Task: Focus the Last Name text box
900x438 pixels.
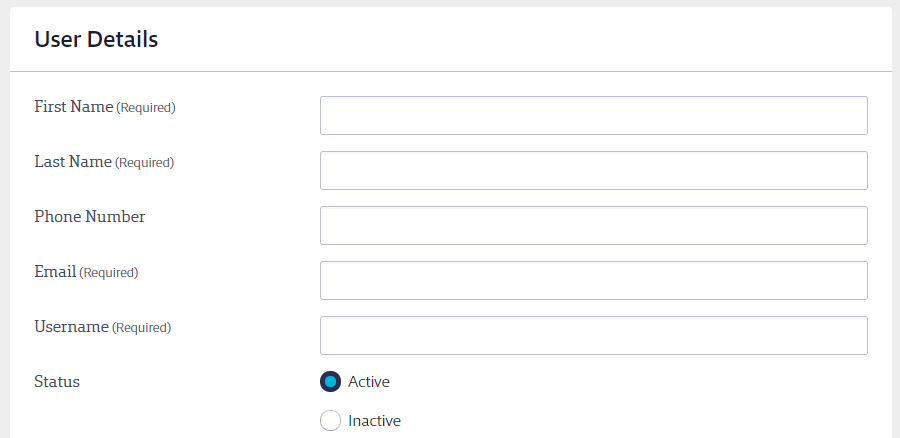Action: (593, 170)
